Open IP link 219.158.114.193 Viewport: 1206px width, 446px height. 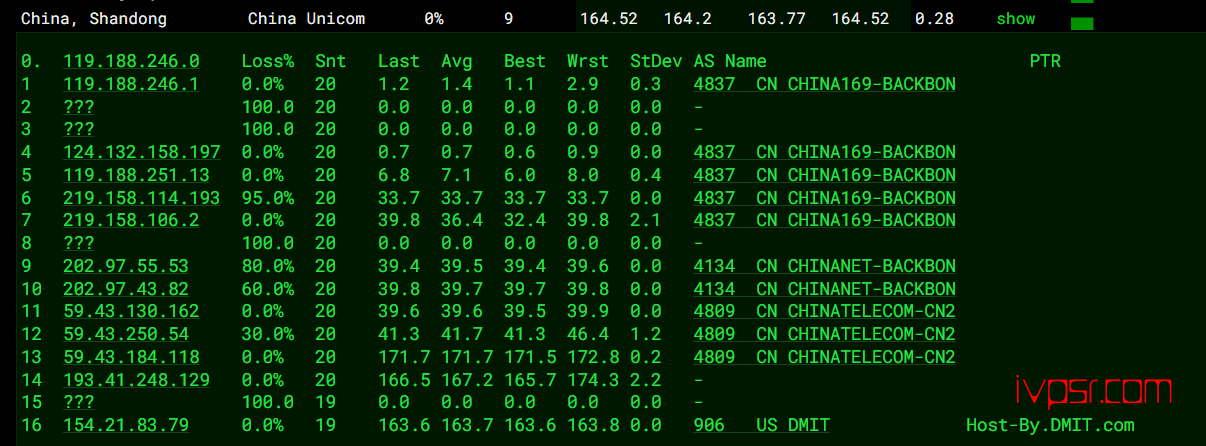[142, 198]
